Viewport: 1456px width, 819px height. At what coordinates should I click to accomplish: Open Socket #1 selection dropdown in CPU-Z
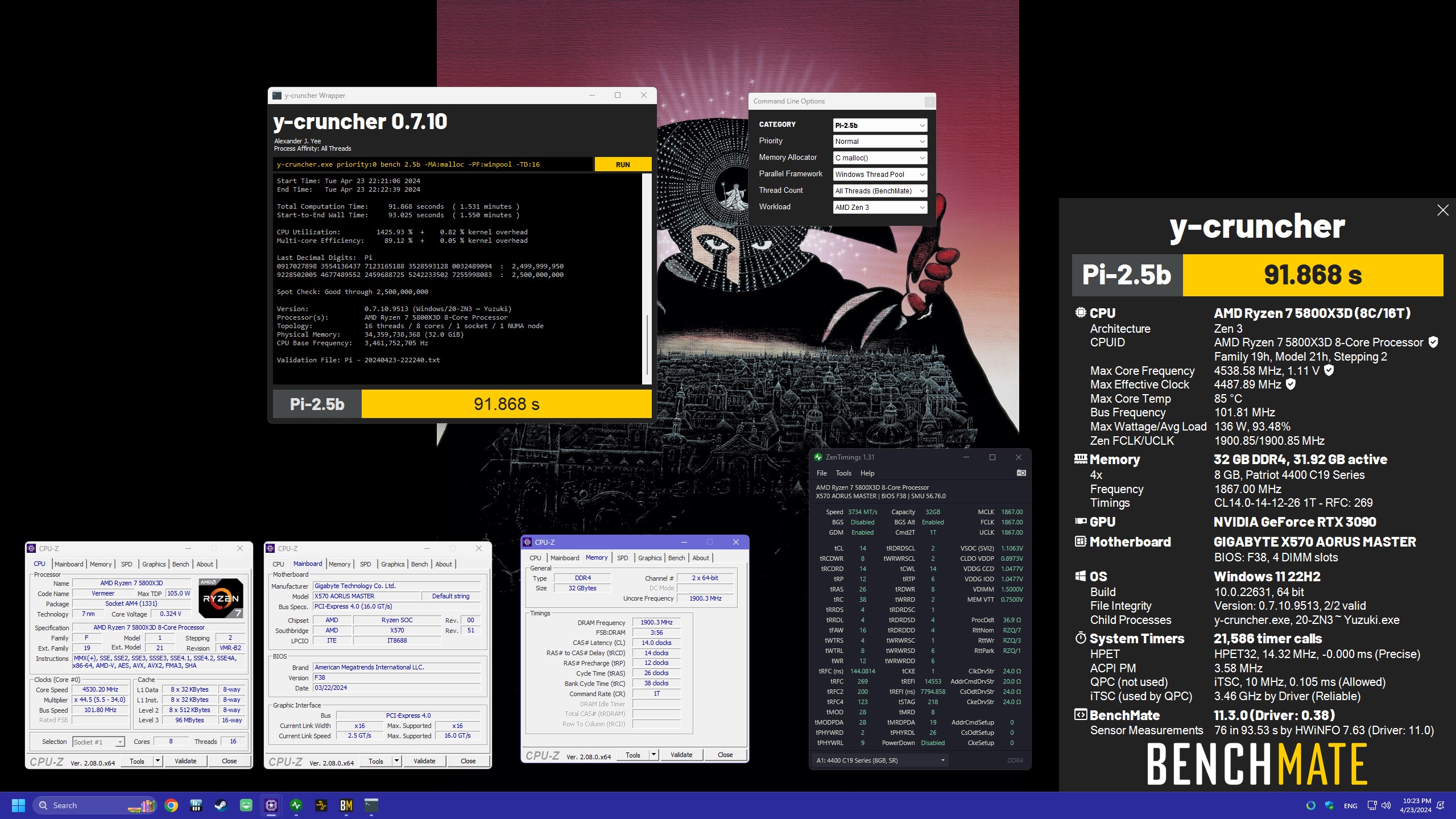point(99,742)
